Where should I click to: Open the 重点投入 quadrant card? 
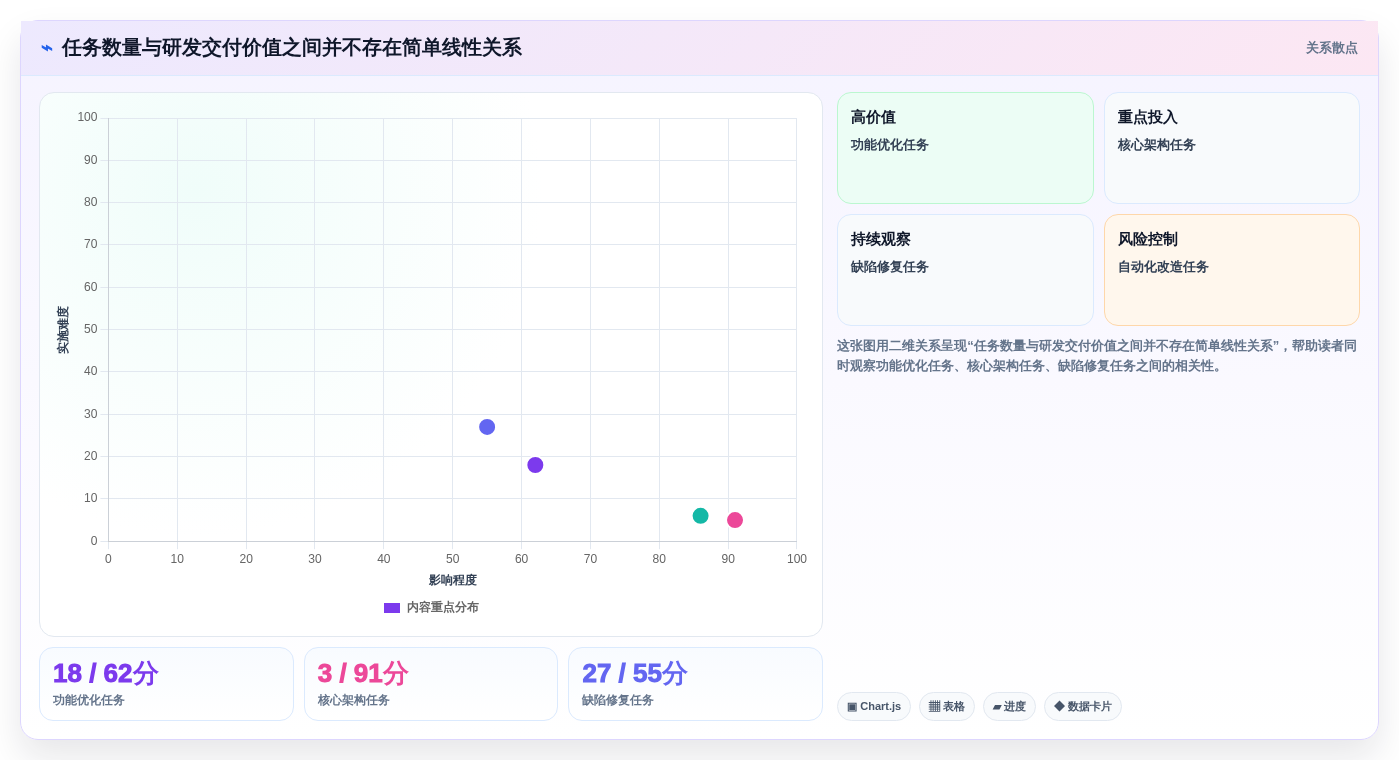pyautogui.click(x=1232, y=148)
